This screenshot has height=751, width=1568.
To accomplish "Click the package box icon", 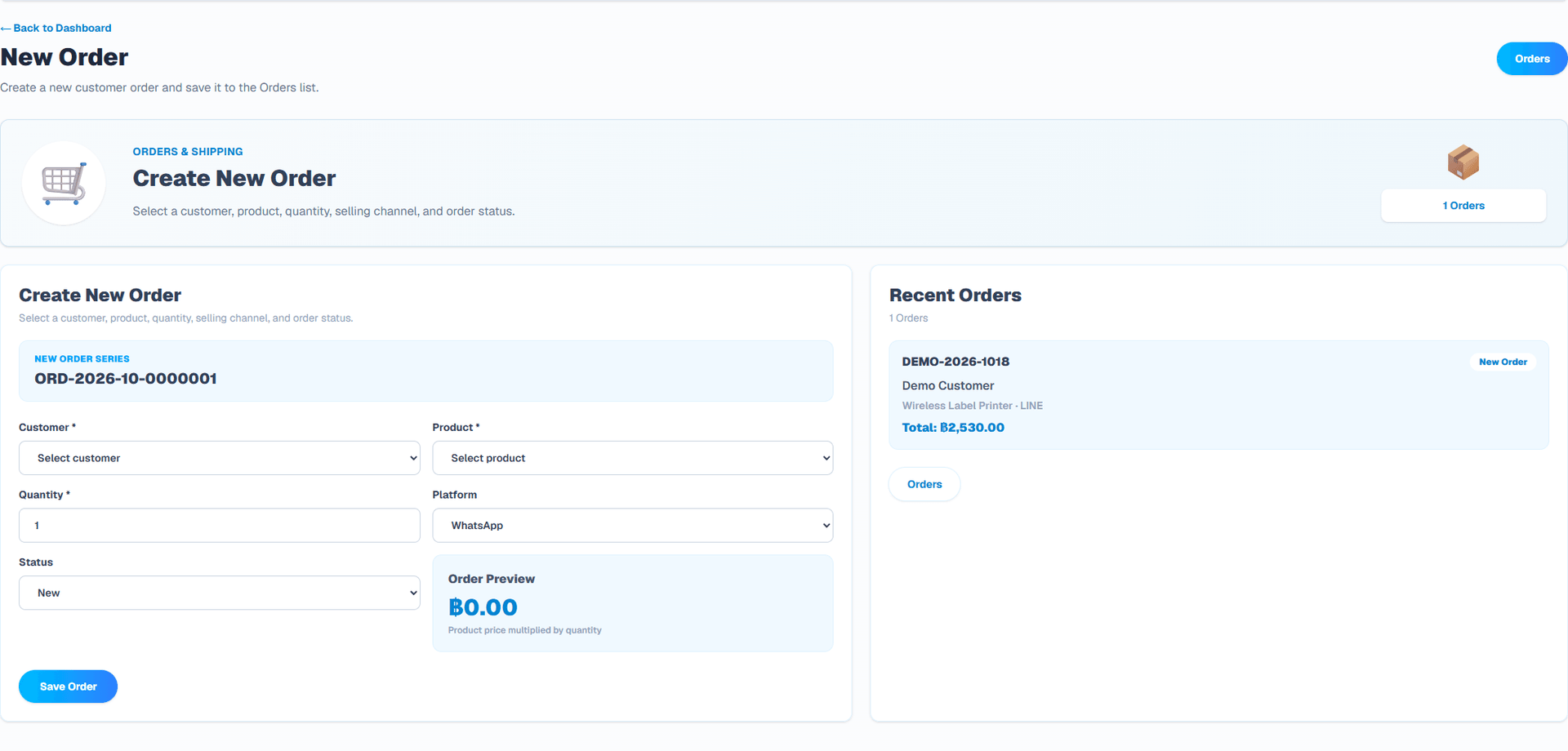I will [x=1463, y=162].
